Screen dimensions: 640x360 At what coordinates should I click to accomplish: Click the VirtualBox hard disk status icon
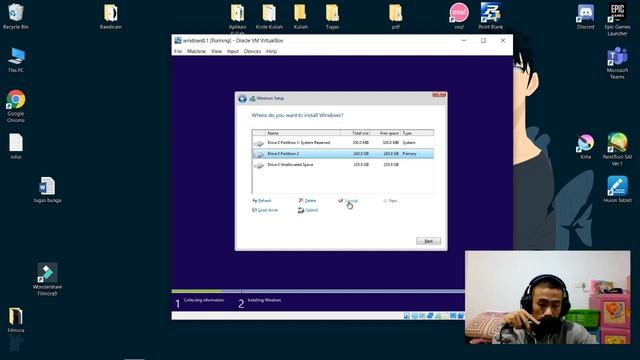(407, 316)
